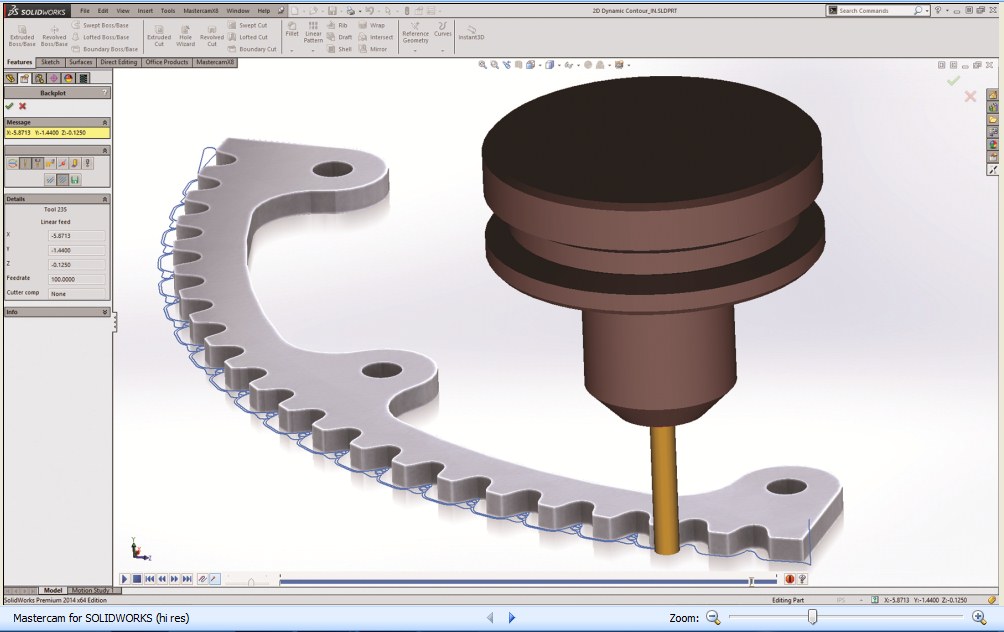
Task: Toggle the display holder option in Backplot
Action: click(x=38, y=163)
